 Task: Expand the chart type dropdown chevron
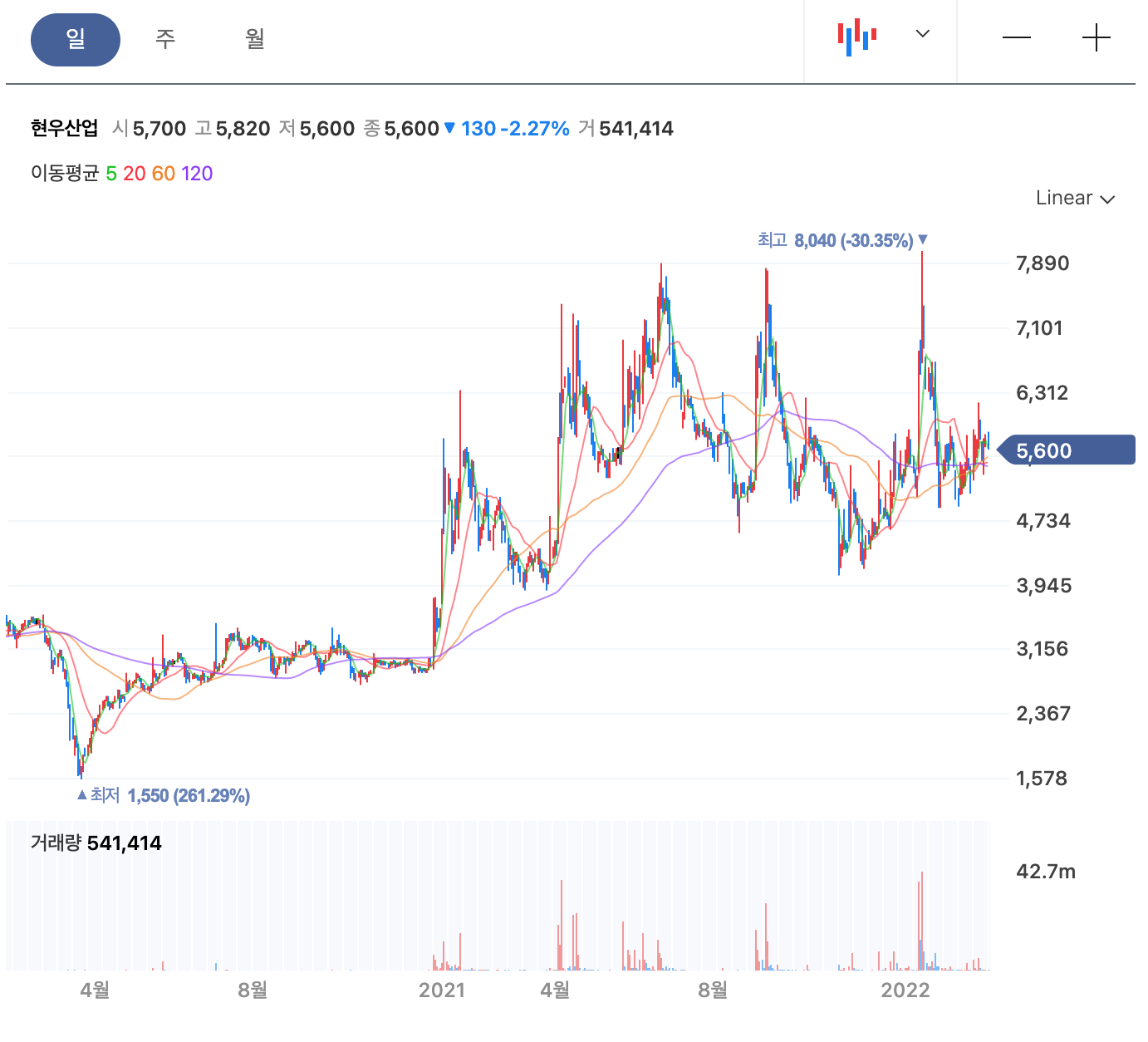click(x=922, y=34)
